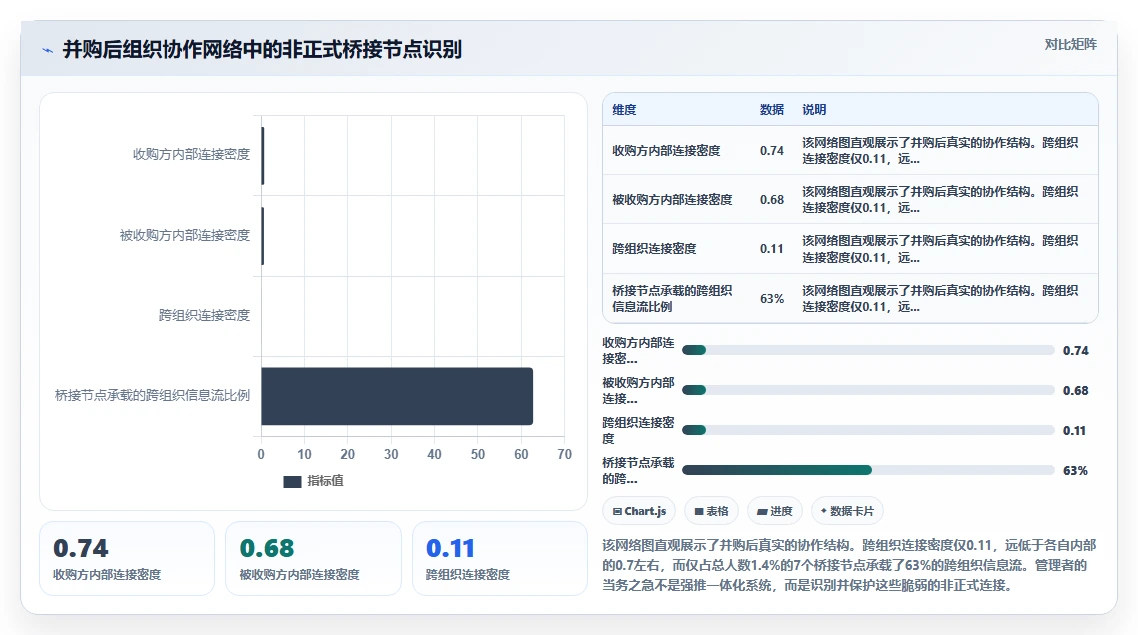Click the 0.68 value in the table
Image resolution: width=1138 pixels, height=635 pixels.
coord(771,200)
